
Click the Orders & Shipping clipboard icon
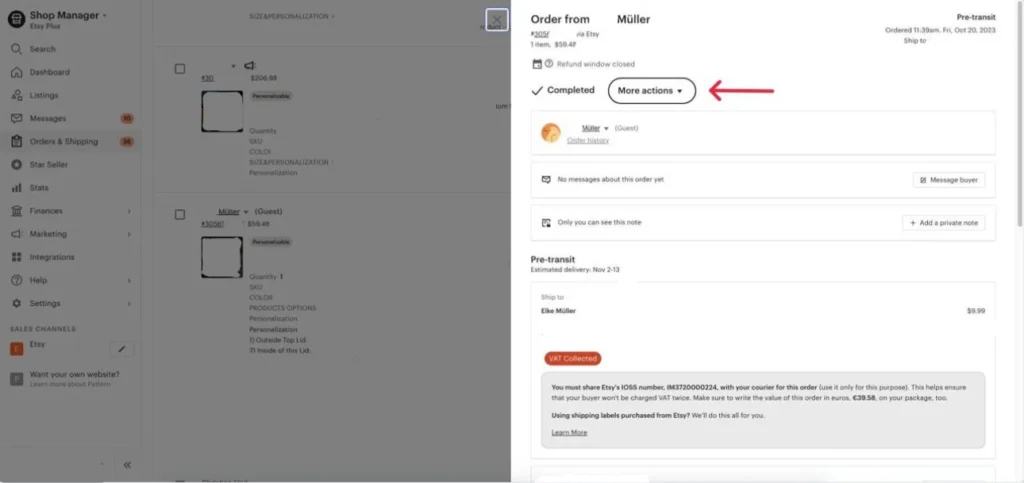click(x=16, y=142)
